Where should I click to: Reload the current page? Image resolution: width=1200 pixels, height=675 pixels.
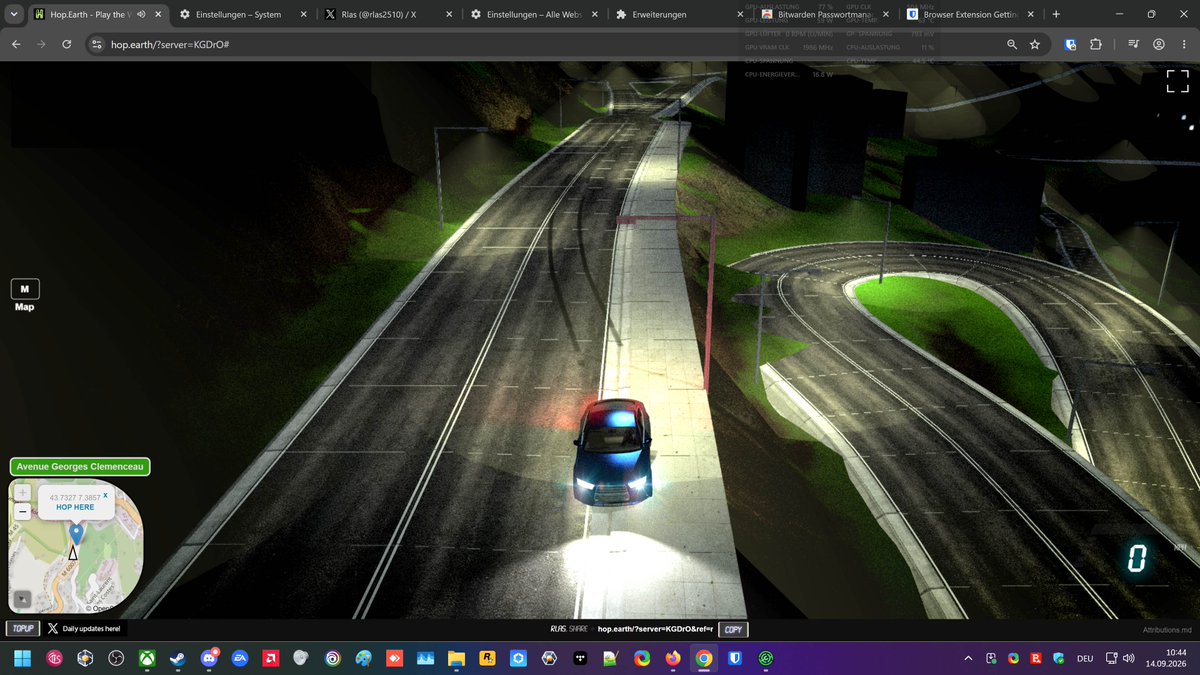click(66, 45)
